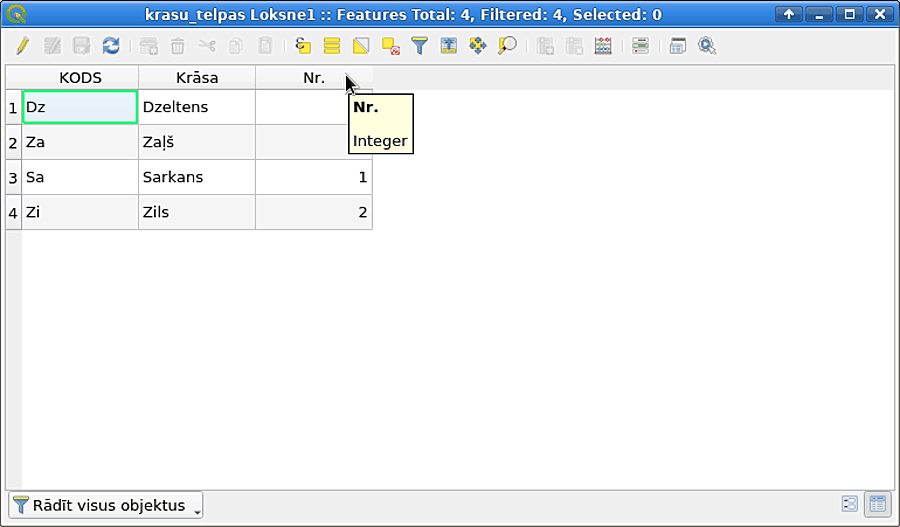Sort by the Krāsa column header
Viewport: 900px width, 527px height.
tap(197, 78)
